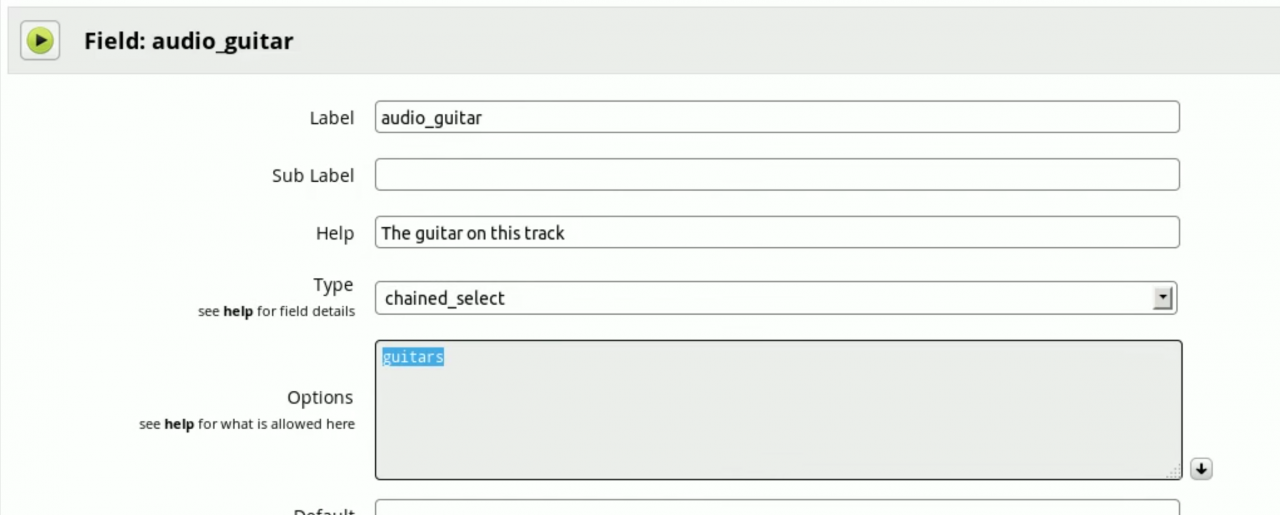Click the down-arrow button beside Options textarea
This screenshot has height=515, width=1280.
coord(1201,469)
